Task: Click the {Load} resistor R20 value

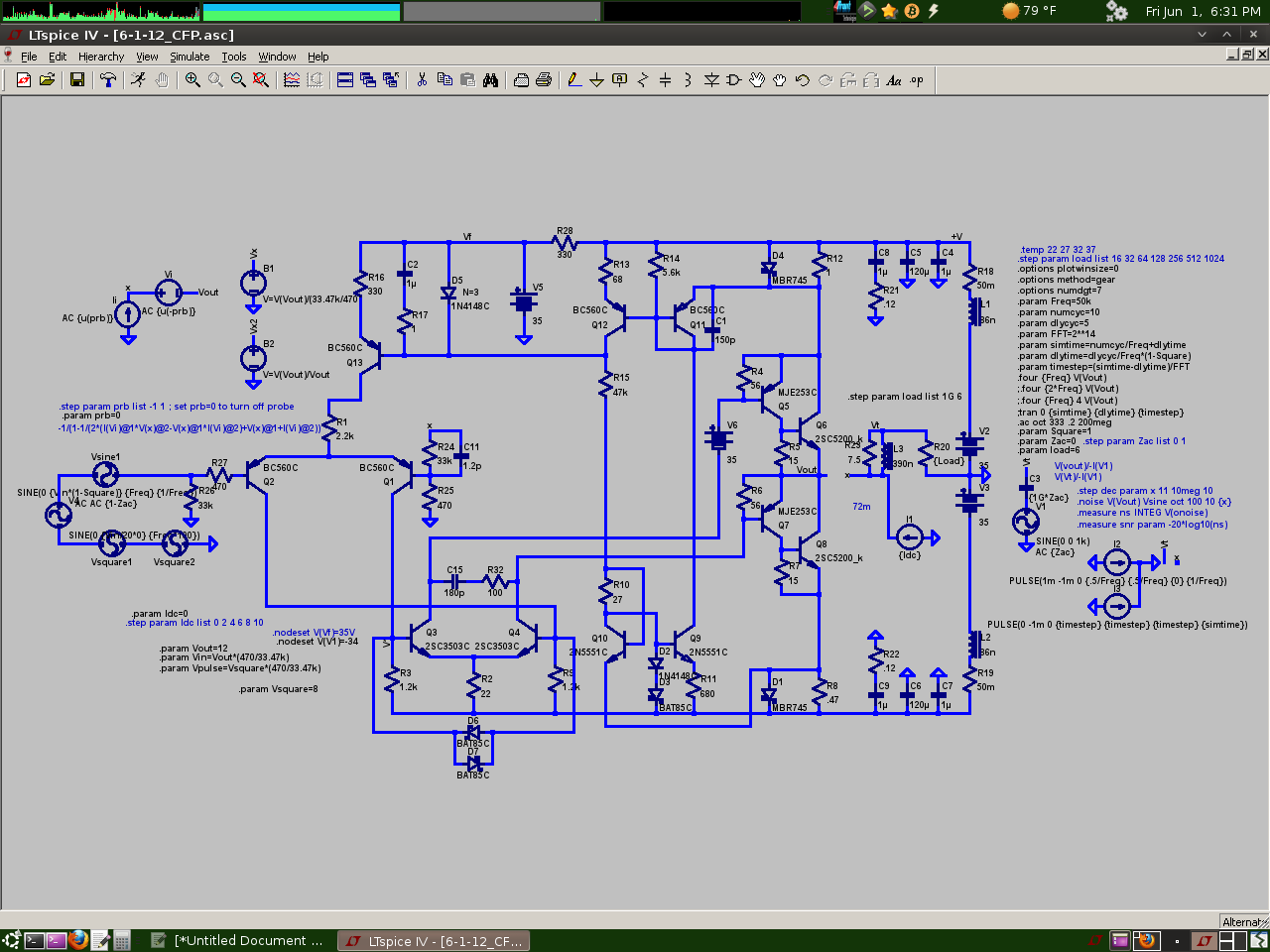Action: coord(949,461)
